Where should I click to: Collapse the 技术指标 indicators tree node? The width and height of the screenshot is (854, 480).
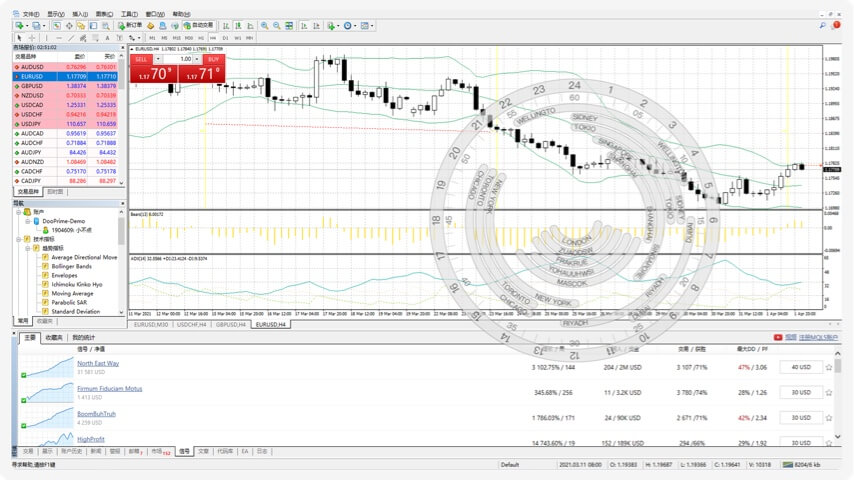point(19,239)
